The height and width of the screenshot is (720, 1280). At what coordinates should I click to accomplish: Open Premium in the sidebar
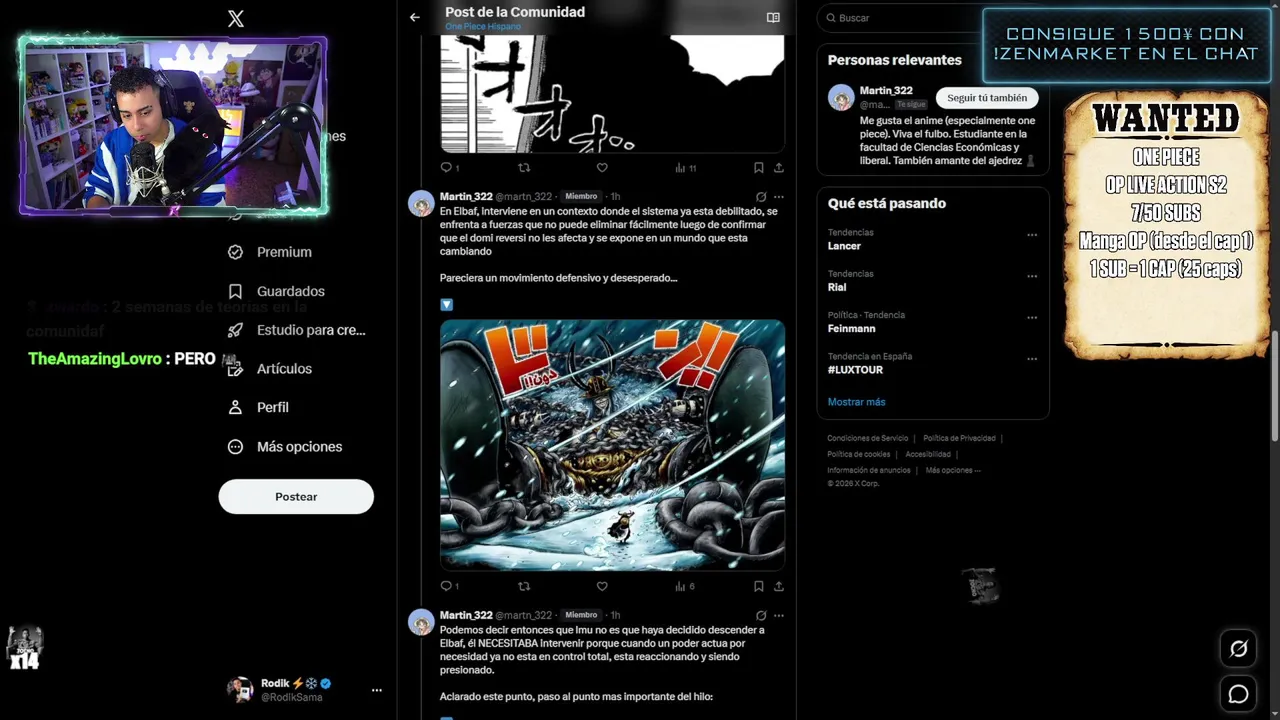point(270,252)
